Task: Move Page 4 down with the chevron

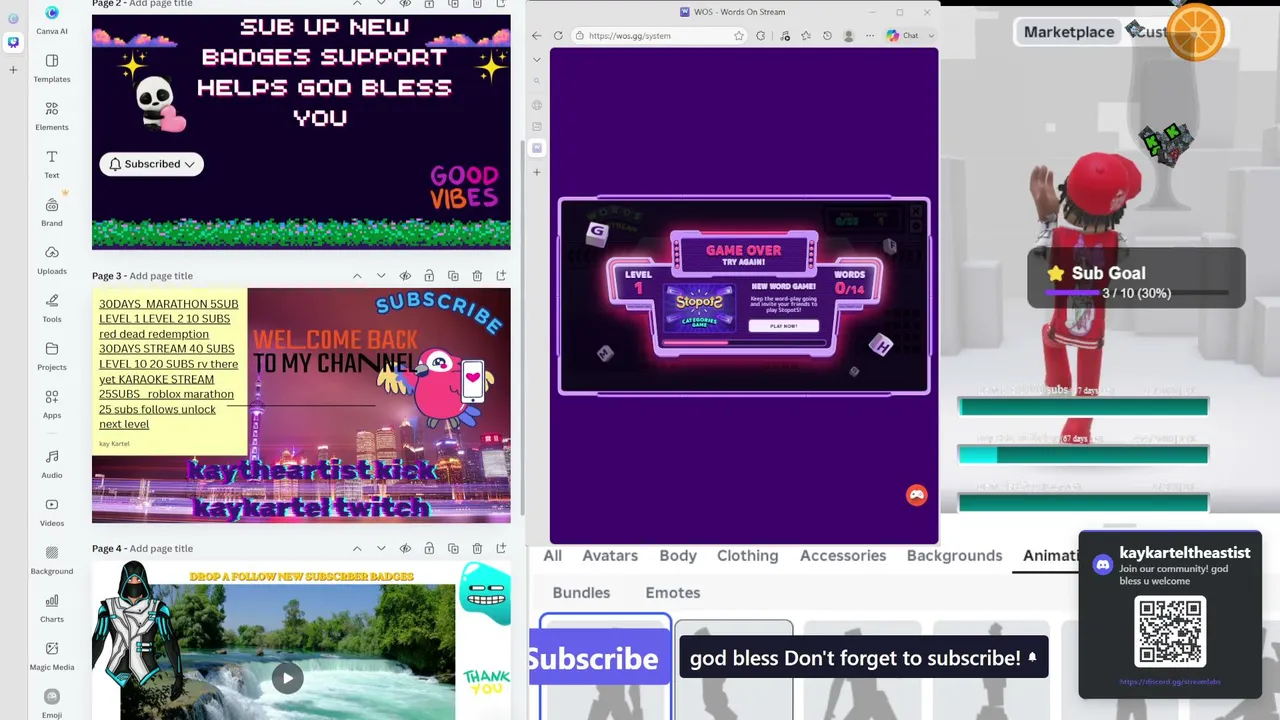Action: click(x=381, y=548)
